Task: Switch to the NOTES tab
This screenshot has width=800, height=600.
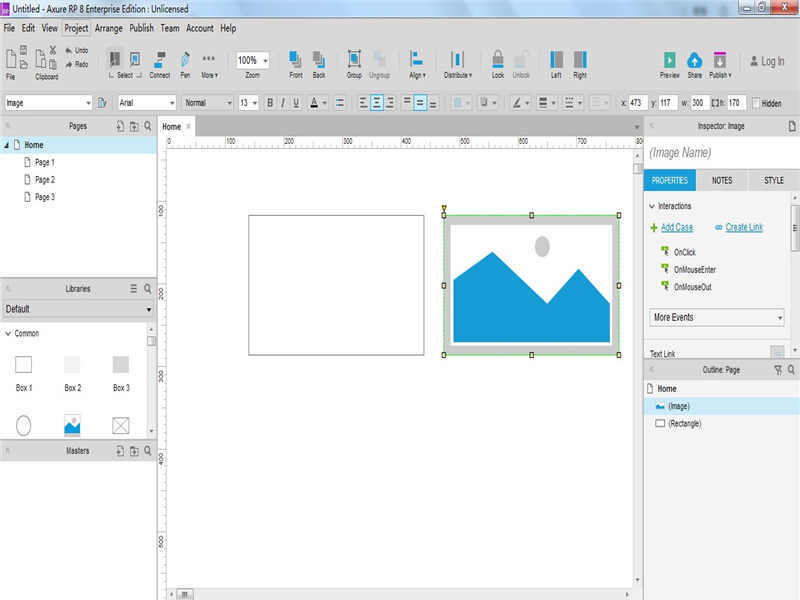Action: tap(721, 180)
